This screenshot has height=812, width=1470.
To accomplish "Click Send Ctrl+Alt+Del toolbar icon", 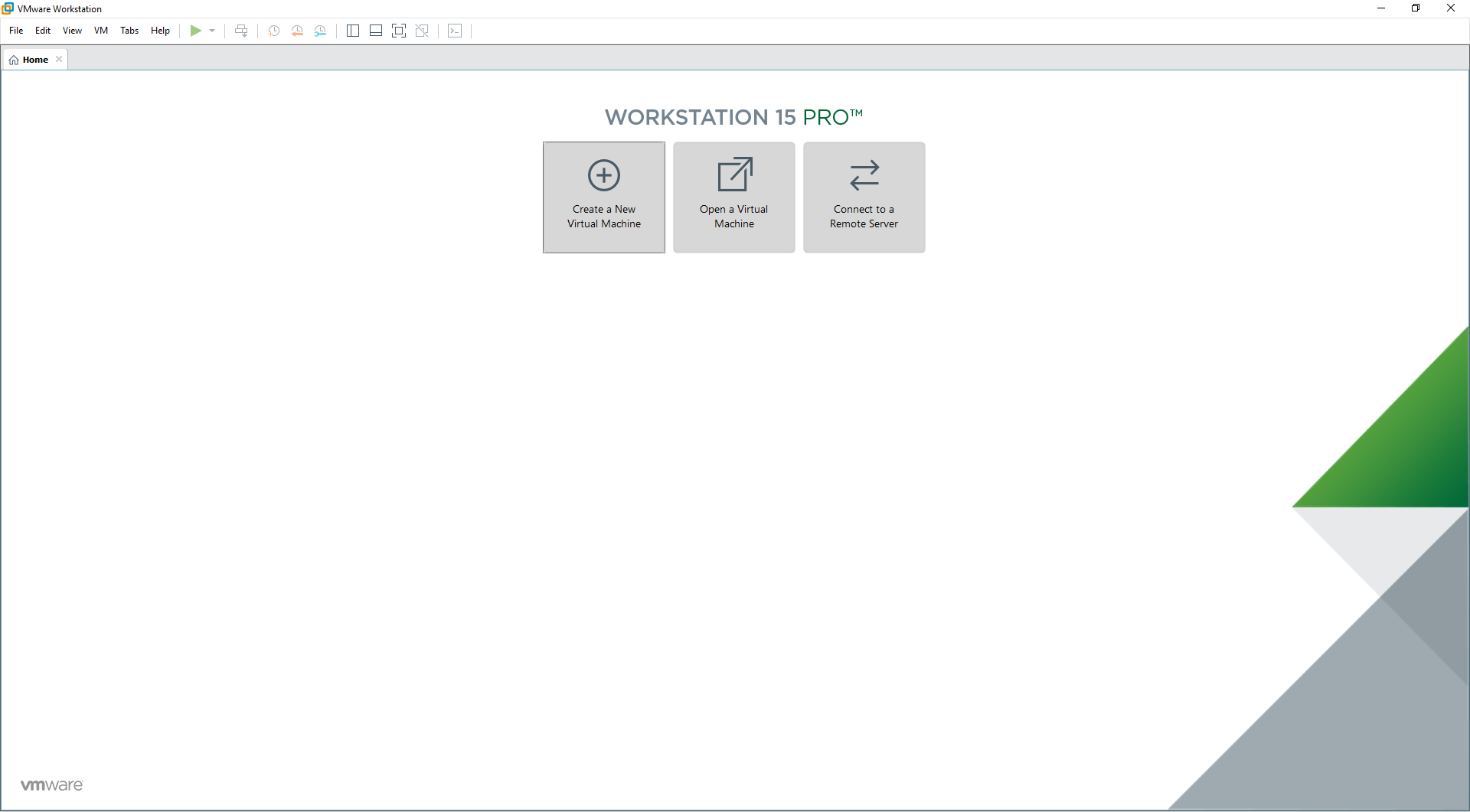I will (241, 31).
